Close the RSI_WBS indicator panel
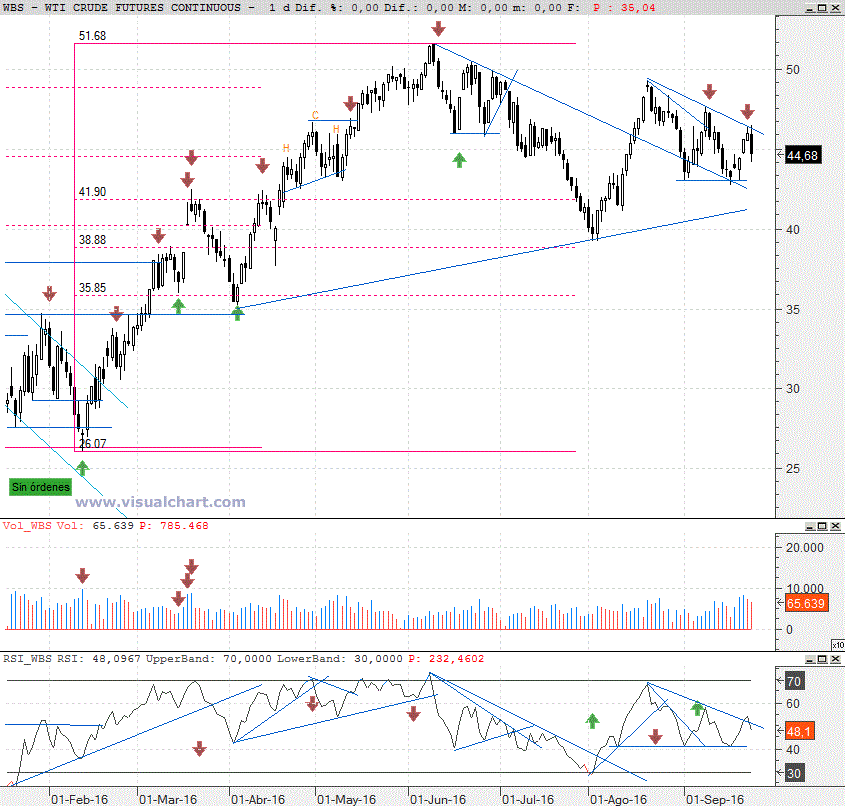Image resolution: width=845 pixels, height=806 pixels. click(x=835, y=659)
